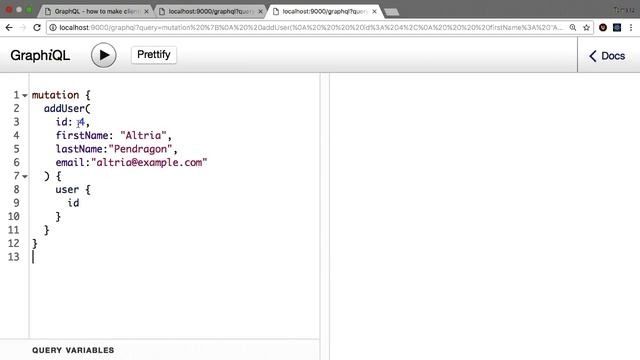Click the id field on line 9
Viewport: 640px width, 360px height.
[x=73, y=203]
